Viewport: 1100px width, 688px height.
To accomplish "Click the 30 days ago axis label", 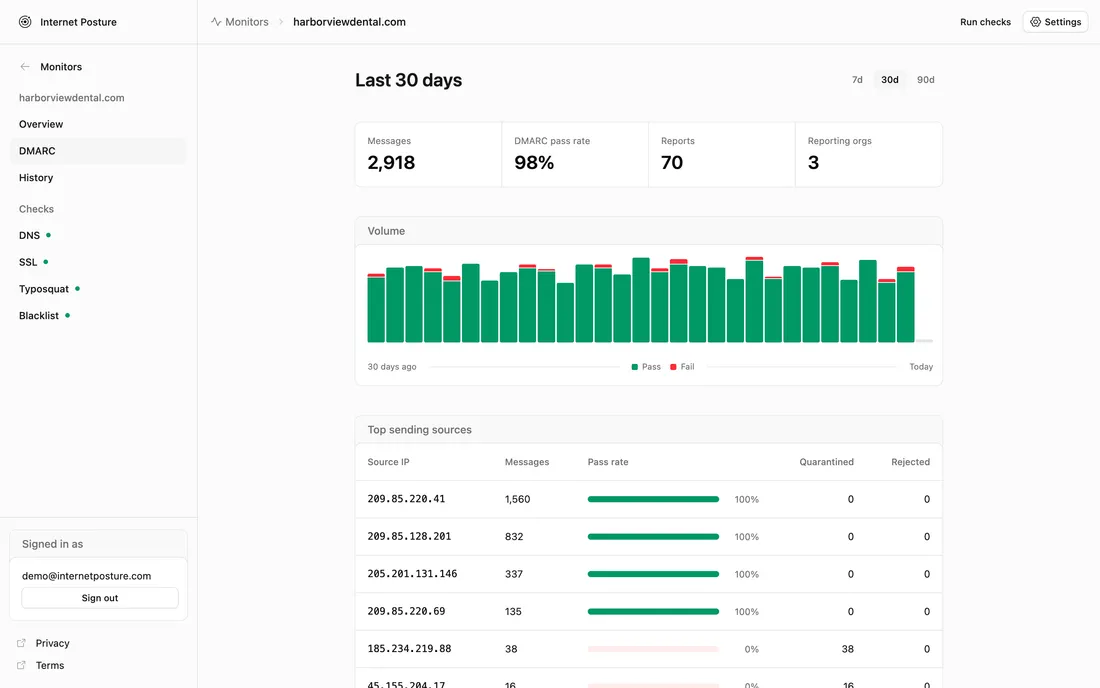I will point(391,367).
